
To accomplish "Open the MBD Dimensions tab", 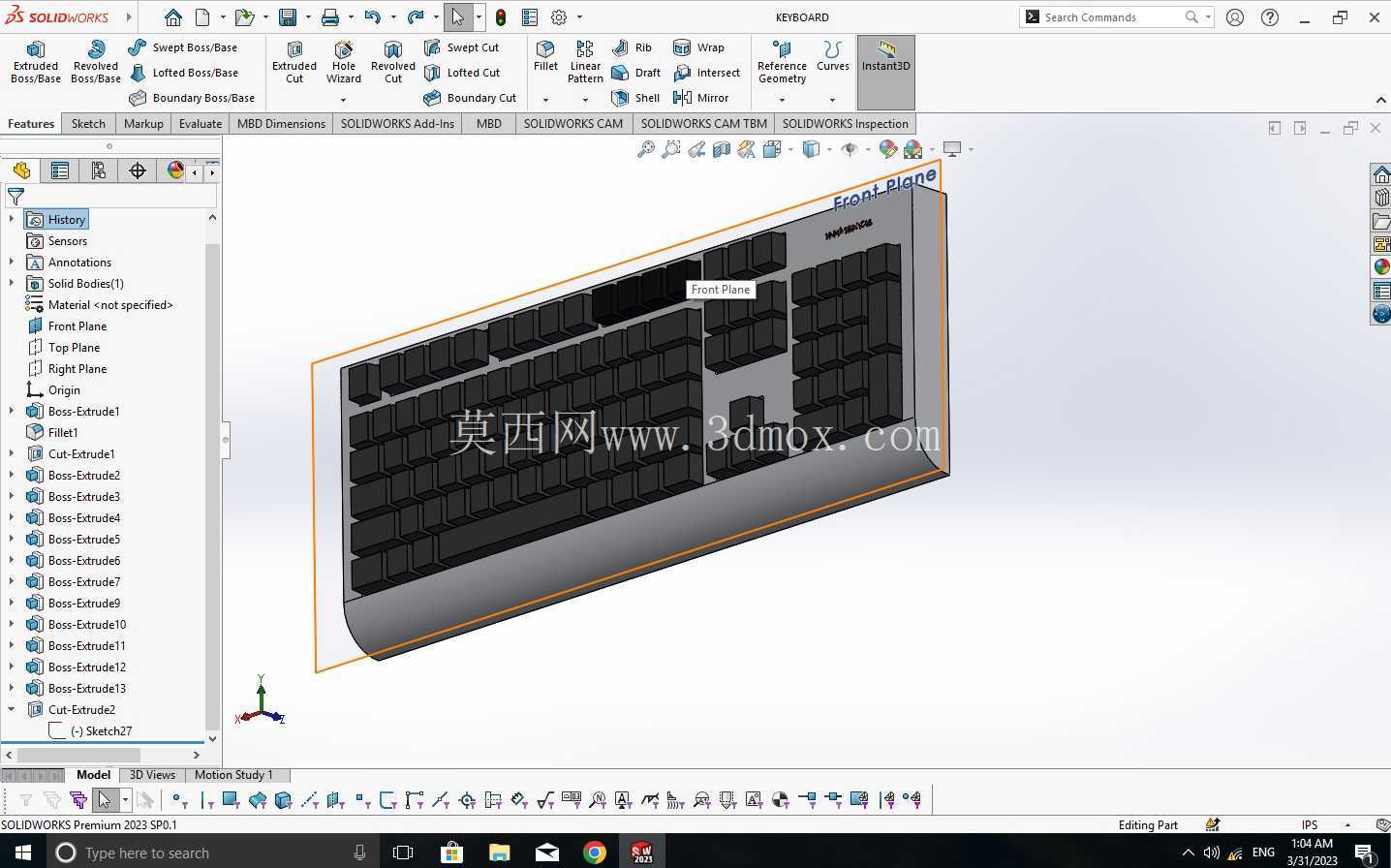I will [x=281, y=124].
